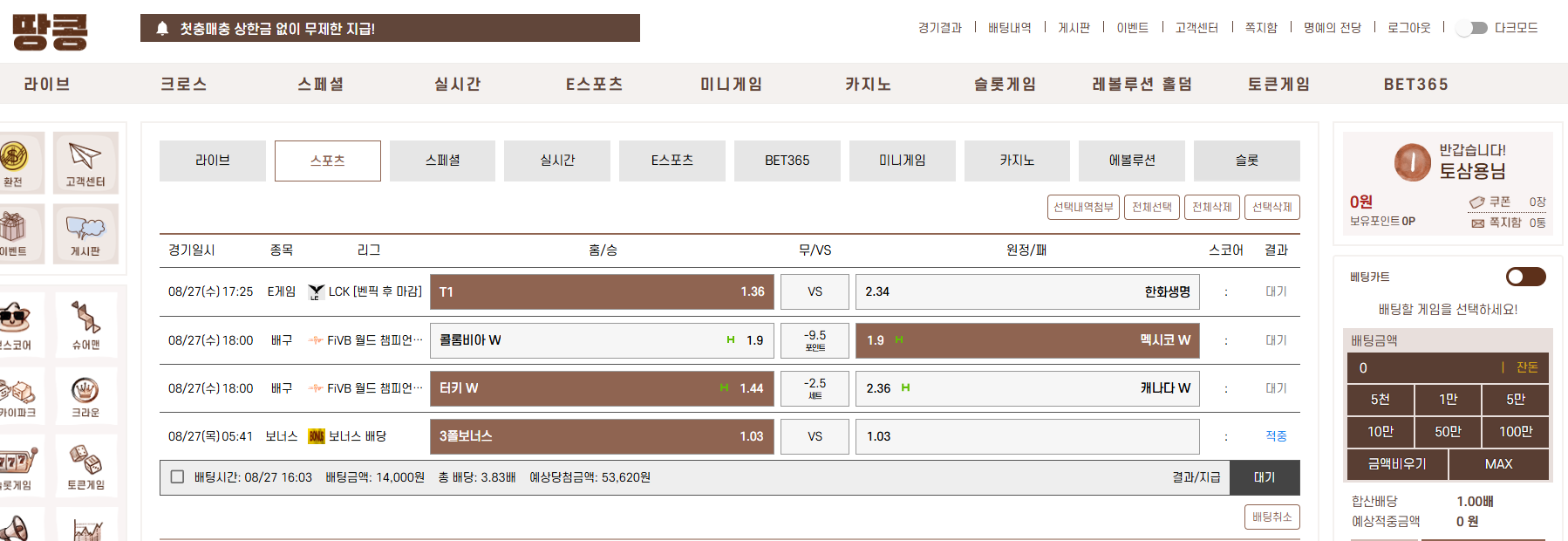The width and height of the screenshot is (1568, 541).
Task: Open the BET365 bet history tab
Action: click(787, 161)
